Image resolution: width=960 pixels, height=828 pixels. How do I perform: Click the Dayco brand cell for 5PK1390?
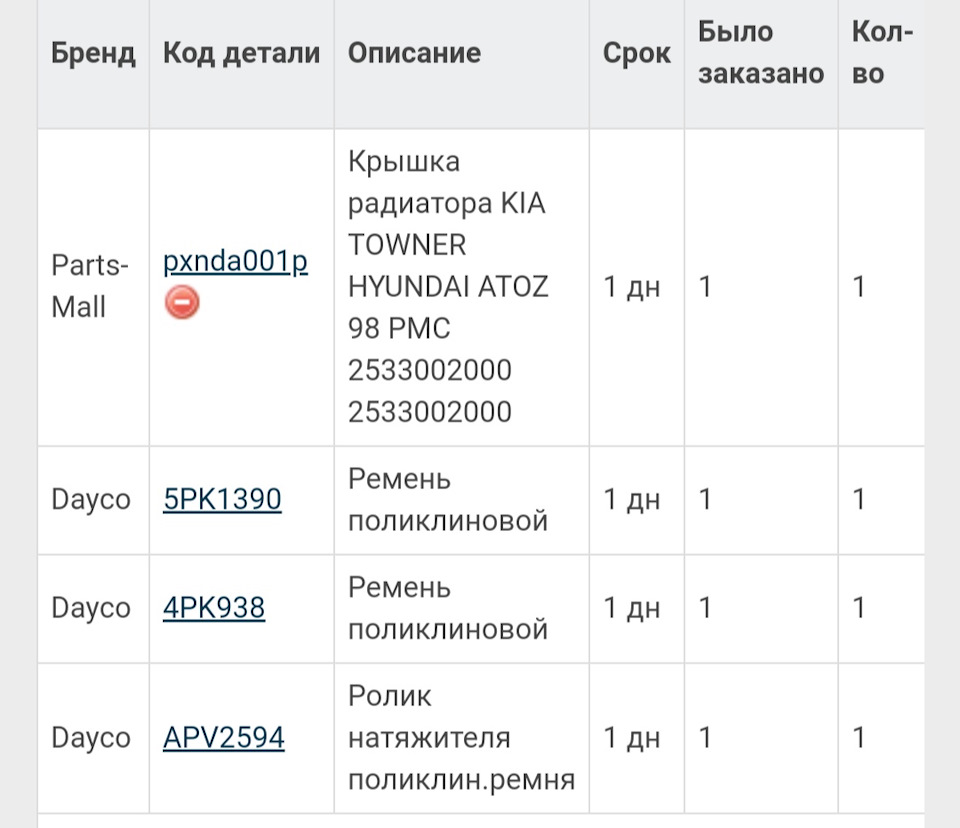[x=91, y=499]
